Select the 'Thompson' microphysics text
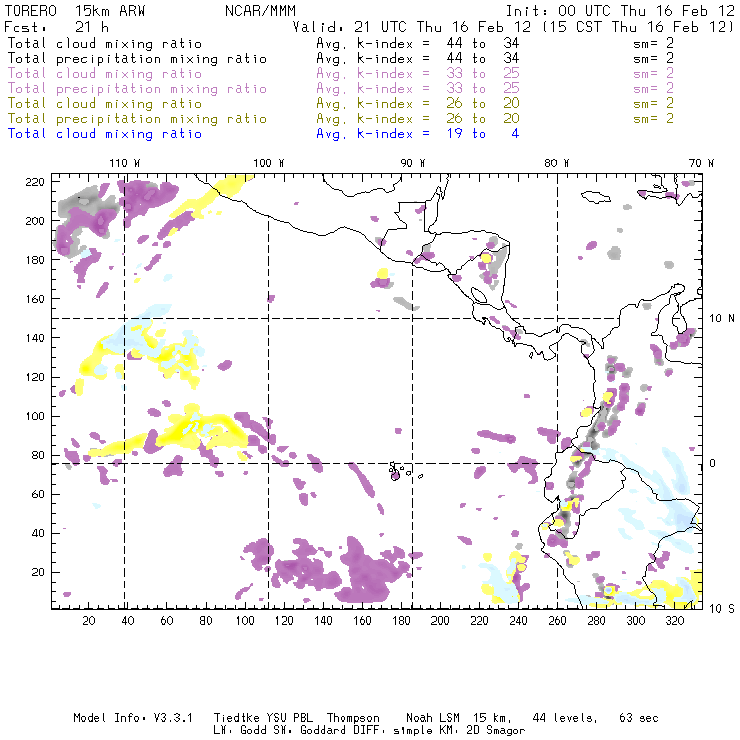This screenshot has height=740, width=740. [353, 719]
